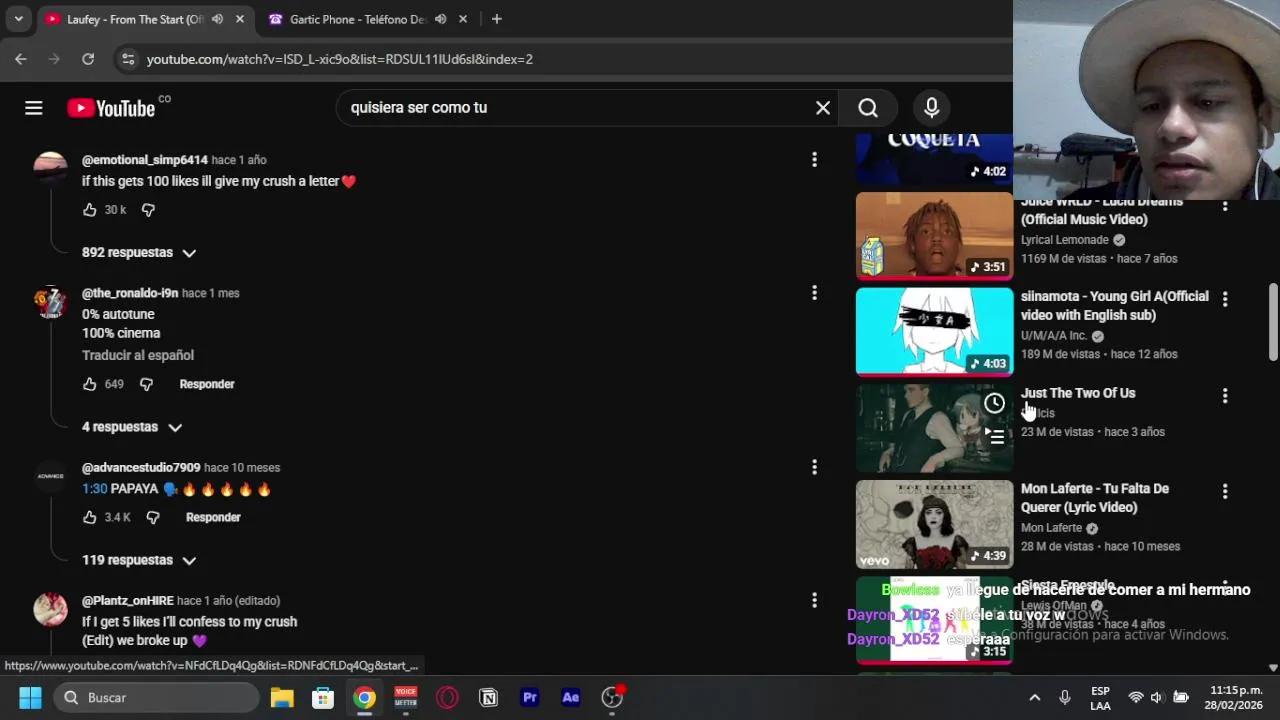Reload the current page

pyautogui.click(x=88, y=59)
